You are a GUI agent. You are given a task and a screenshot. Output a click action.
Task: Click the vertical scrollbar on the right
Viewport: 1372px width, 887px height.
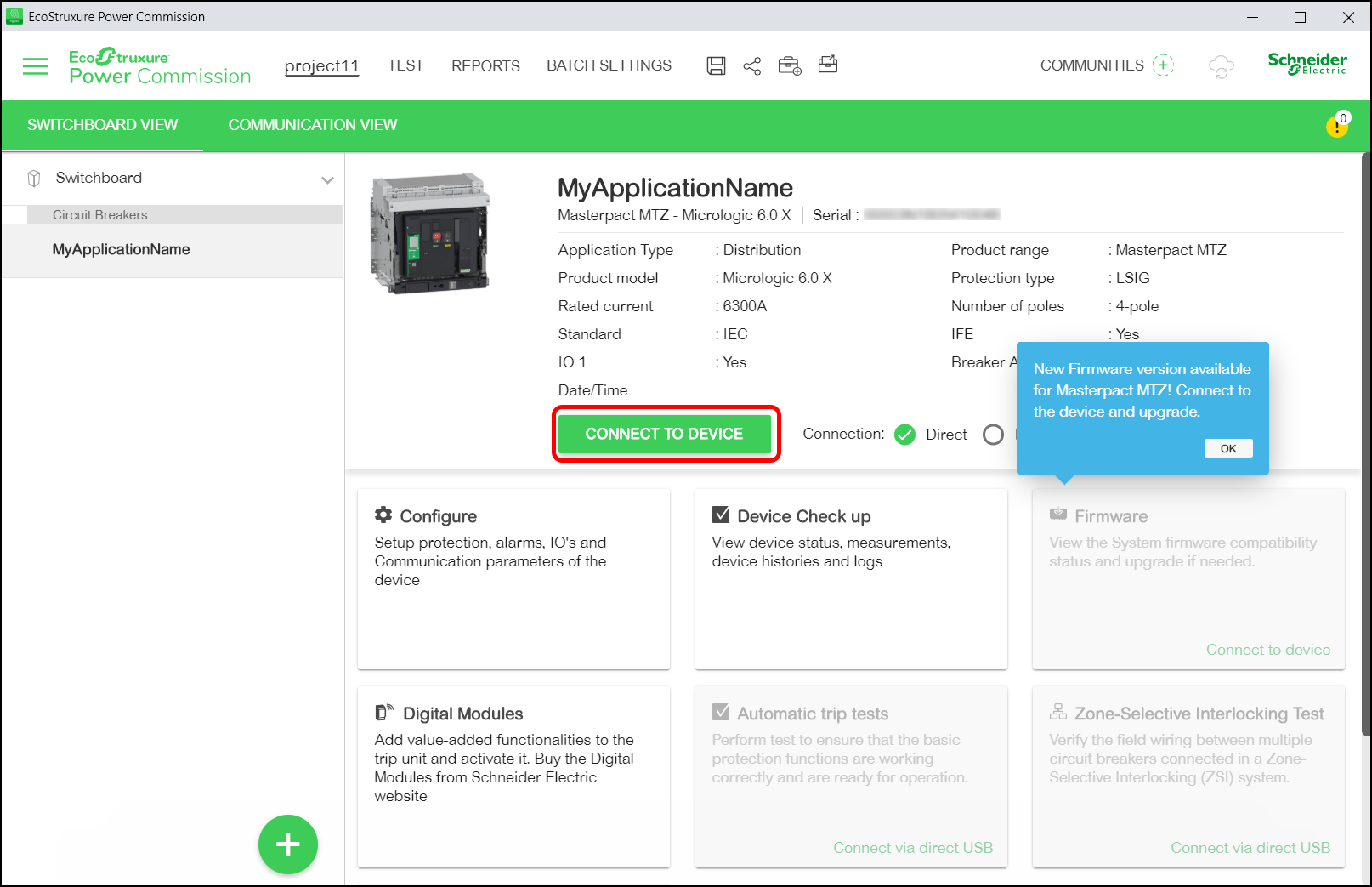click(x=1366, y=444)
